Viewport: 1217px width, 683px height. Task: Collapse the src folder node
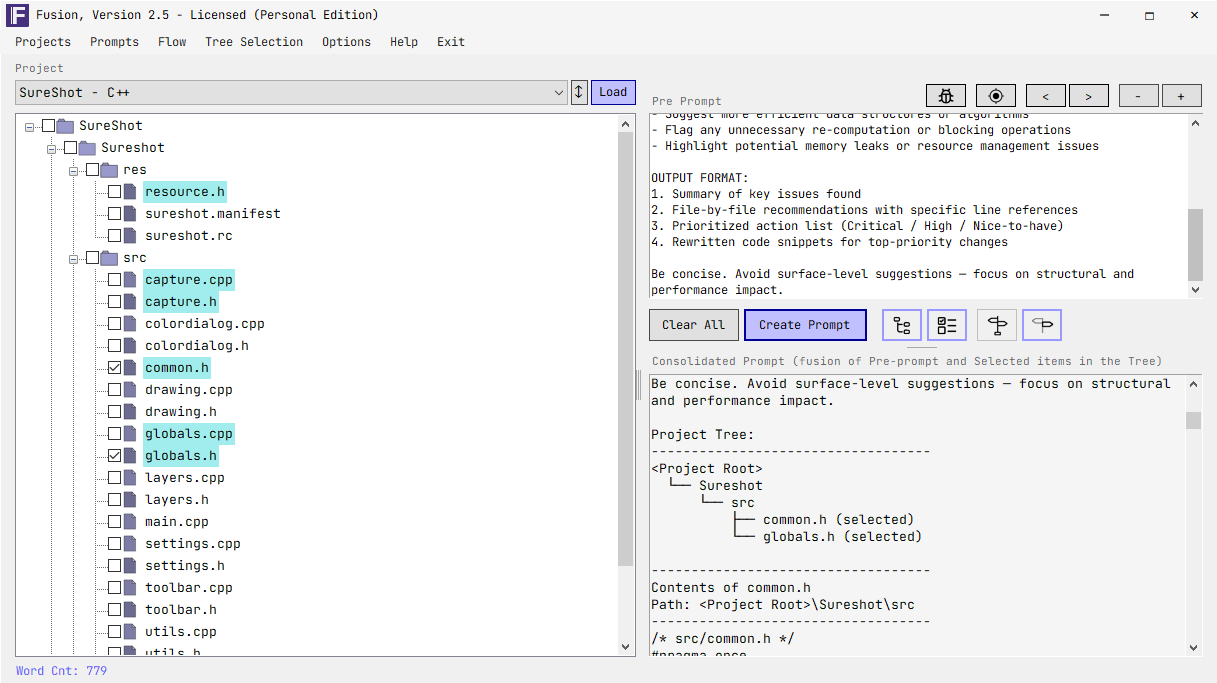[74, 259]
